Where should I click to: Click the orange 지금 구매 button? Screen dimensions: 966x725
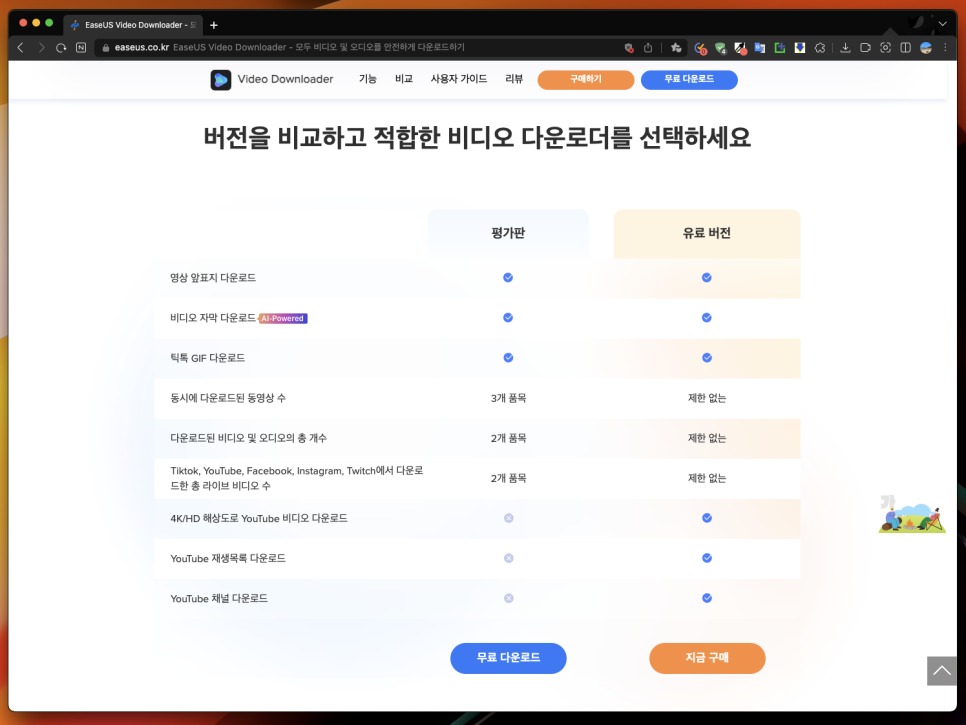707,658
